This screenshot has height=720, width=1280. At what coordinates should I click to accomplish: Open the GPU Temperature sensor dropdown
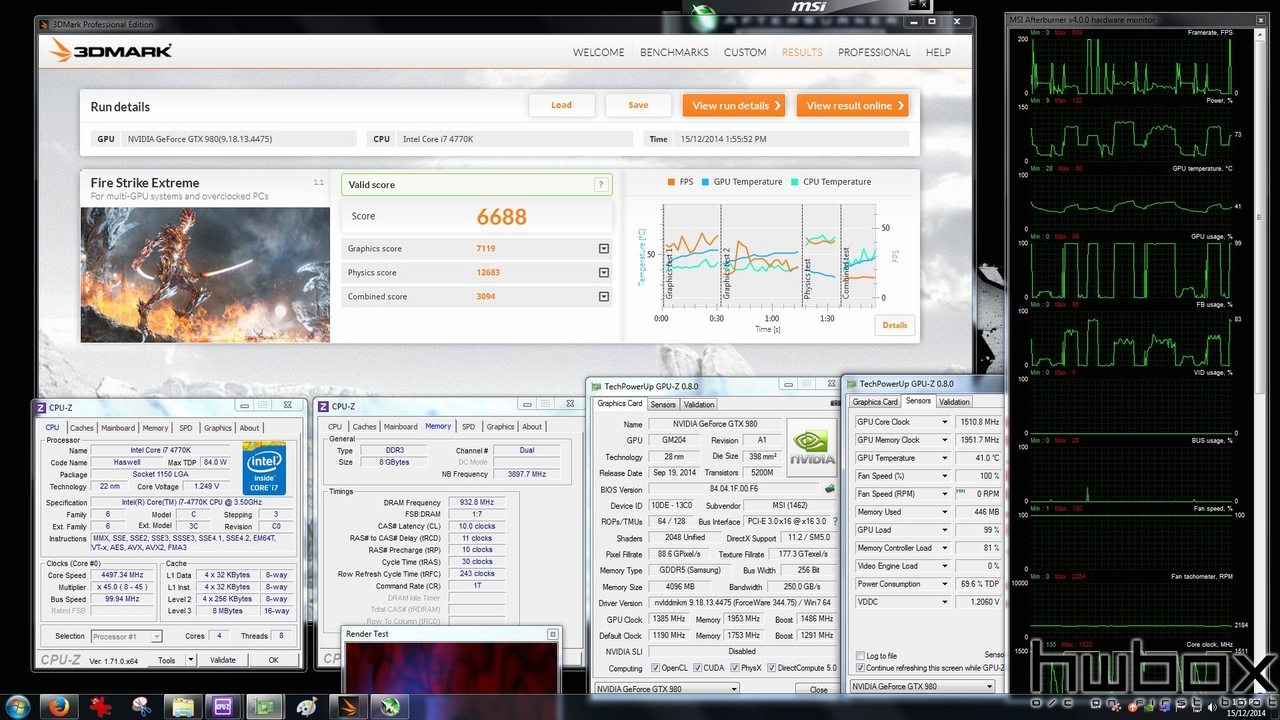(944, 458)
